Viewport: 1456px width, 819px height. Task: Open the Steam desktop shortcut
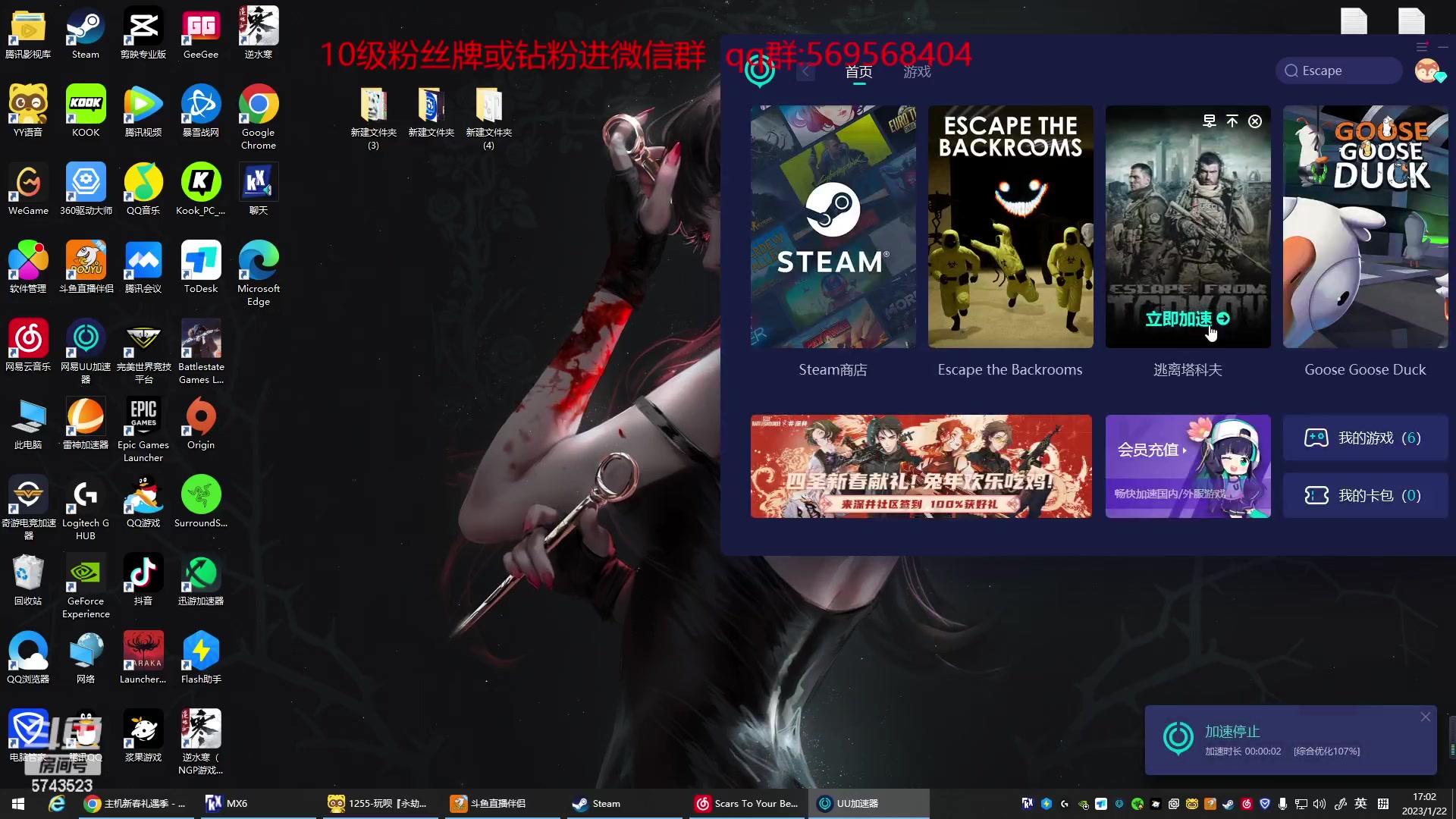pyautogui.click(x=86, y=33)
